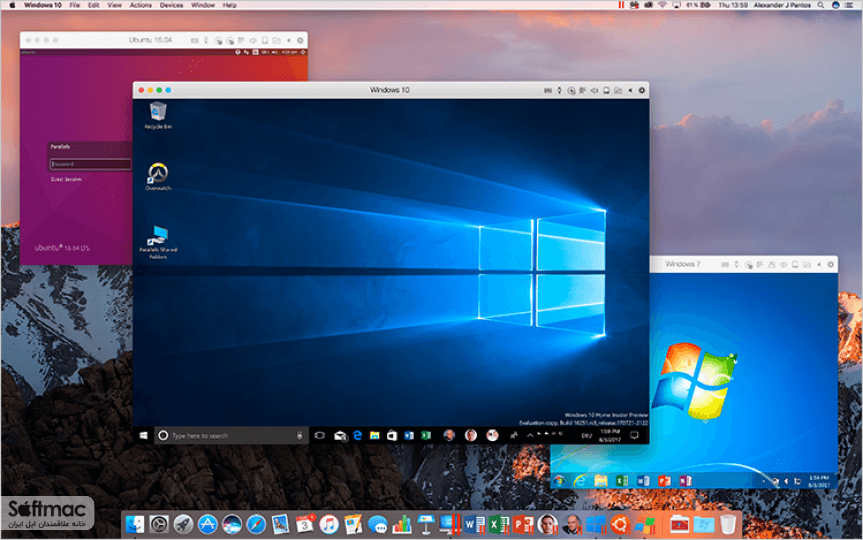
Task: Launch Internet Explorer on Windows 7 taskbar
Action: [x=579, y=481]
